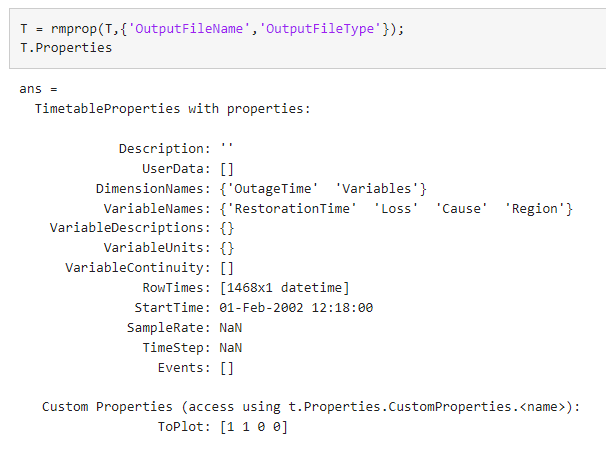Click the TimeStep property label
606x450 pixels.
pos(176,348)
